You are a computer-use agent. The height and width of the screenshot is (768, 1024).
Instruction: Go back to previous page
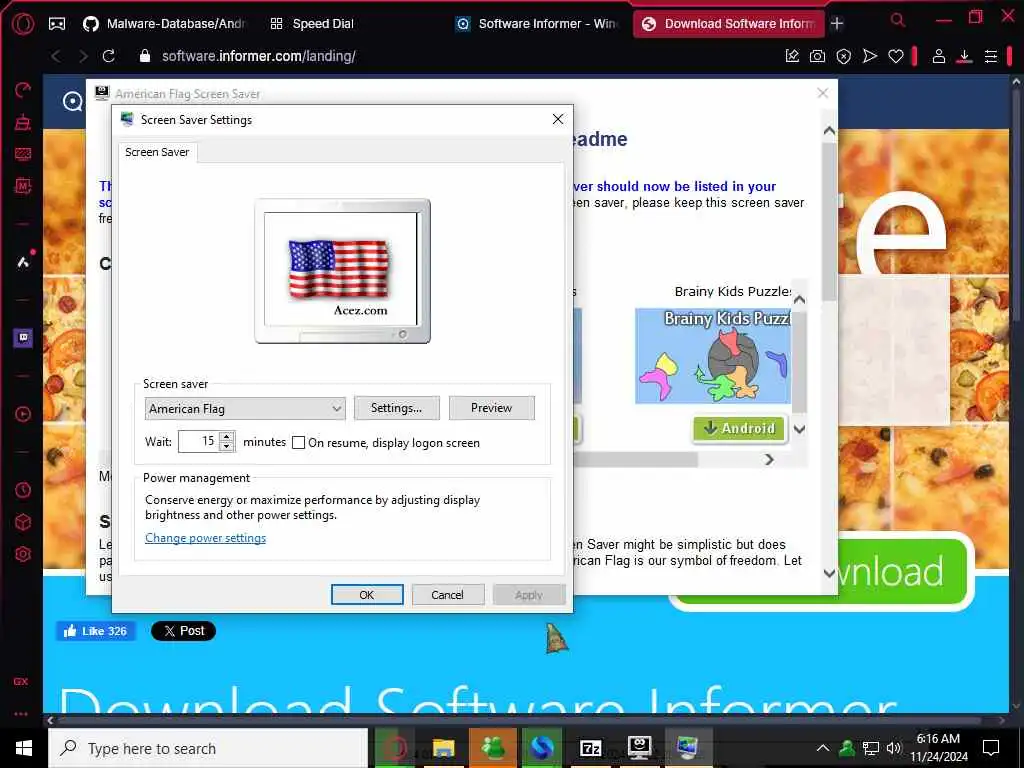56,56
